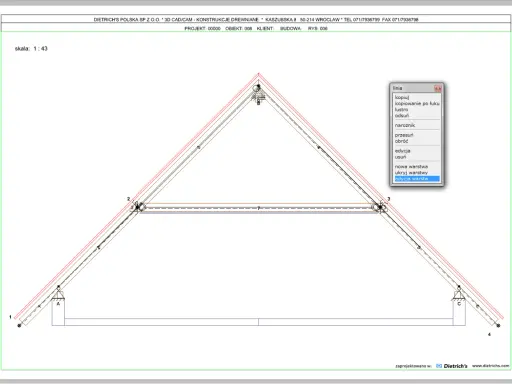Click the "PROJEKT: 00000" header text
The height and width of the screenshot is (384, 512).
point(202,29)
